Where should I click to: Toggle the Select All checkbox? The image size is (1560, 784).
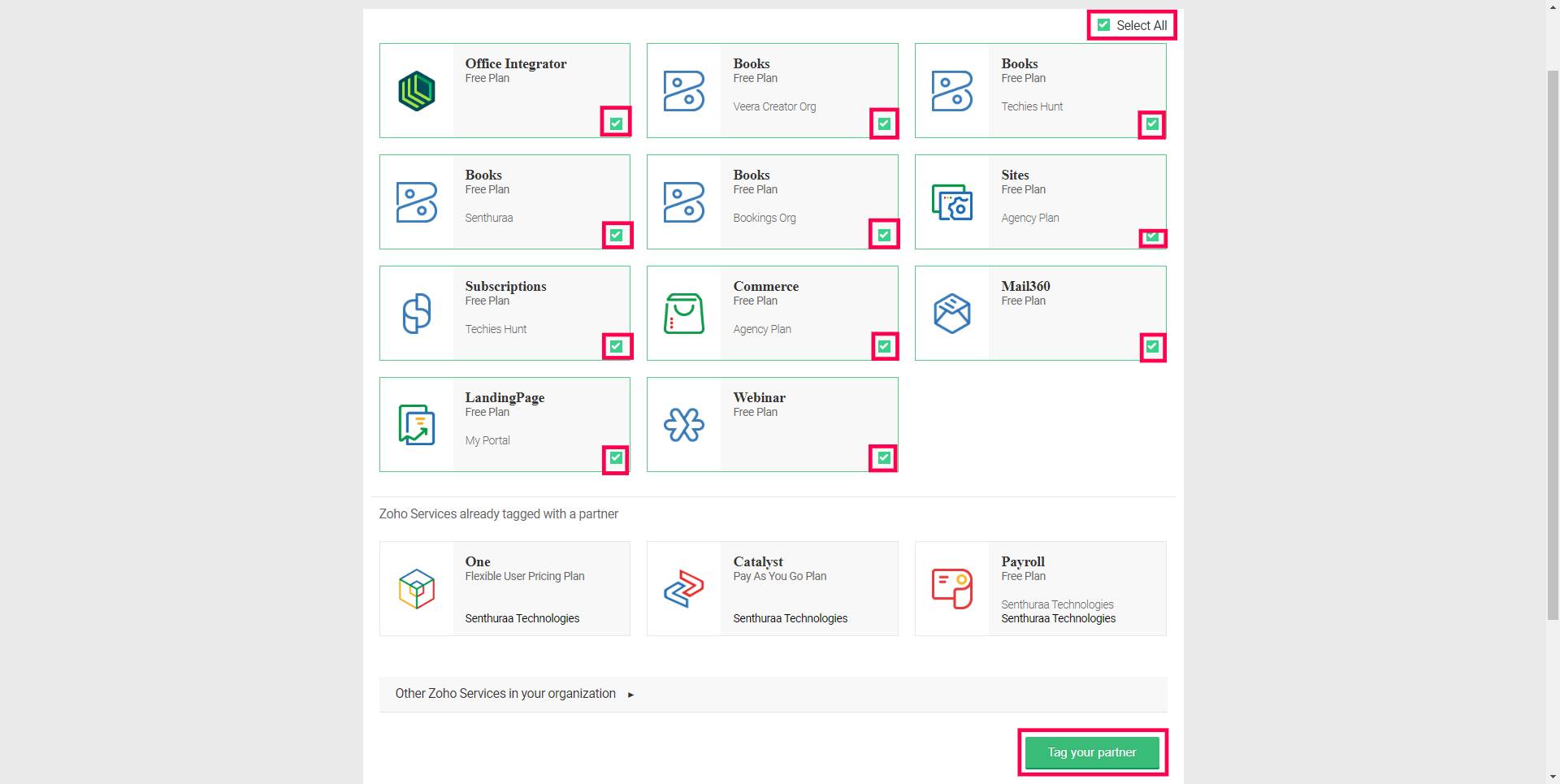click(1103, 25)
